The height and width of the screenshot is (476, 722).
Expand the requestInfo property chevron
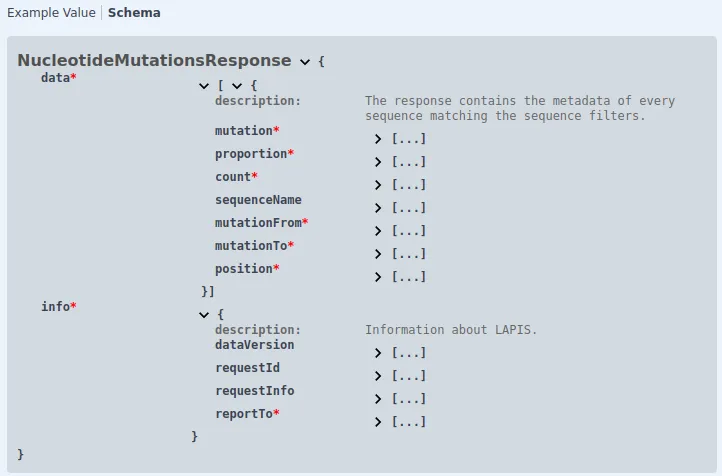coord(378,399)
